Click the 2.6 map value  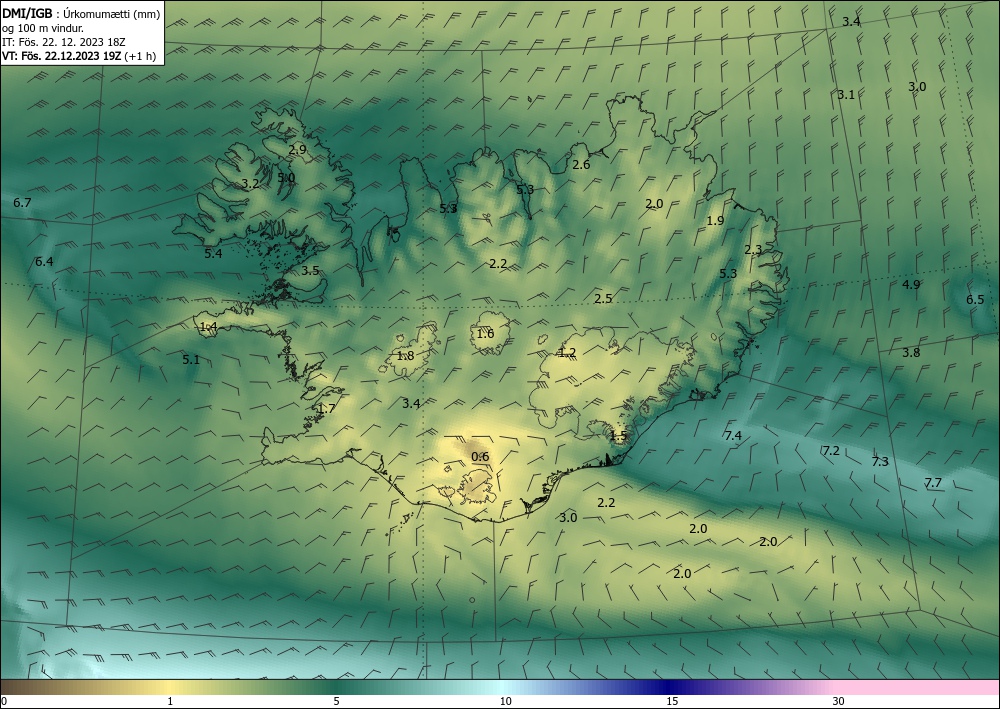point(581,164)
